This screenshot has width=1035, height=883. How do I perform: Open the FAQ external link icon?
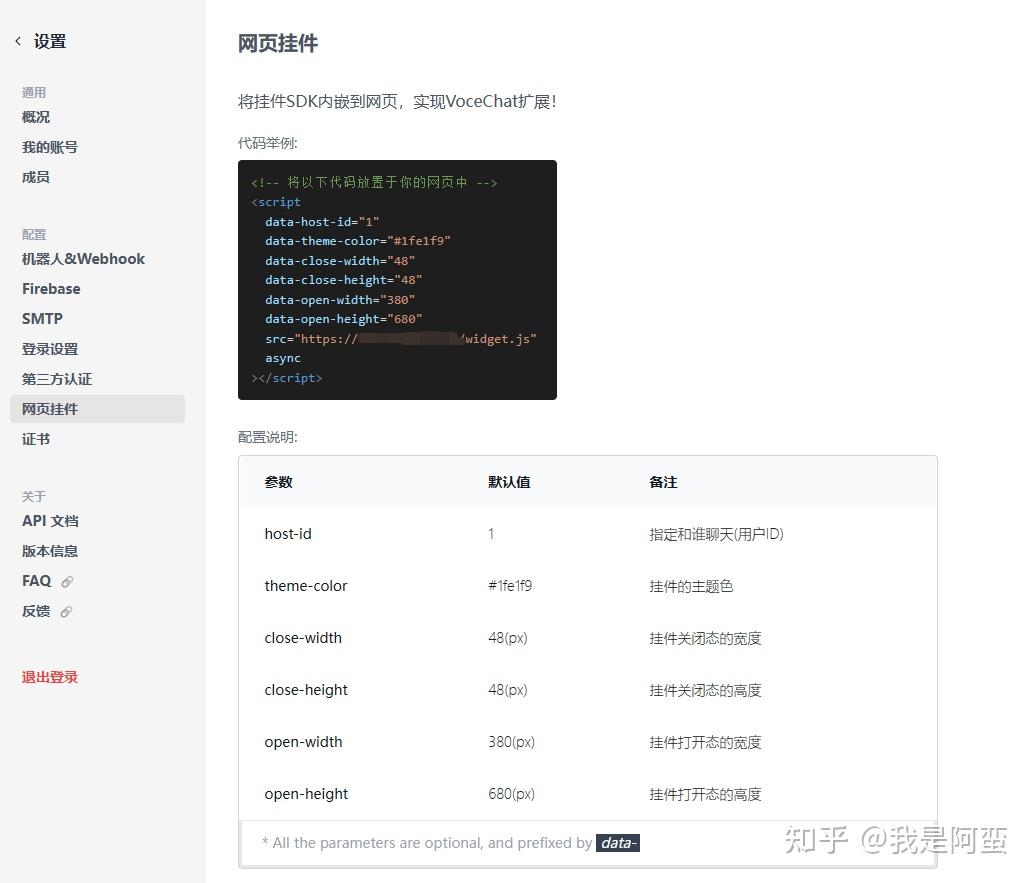(68, 581)
